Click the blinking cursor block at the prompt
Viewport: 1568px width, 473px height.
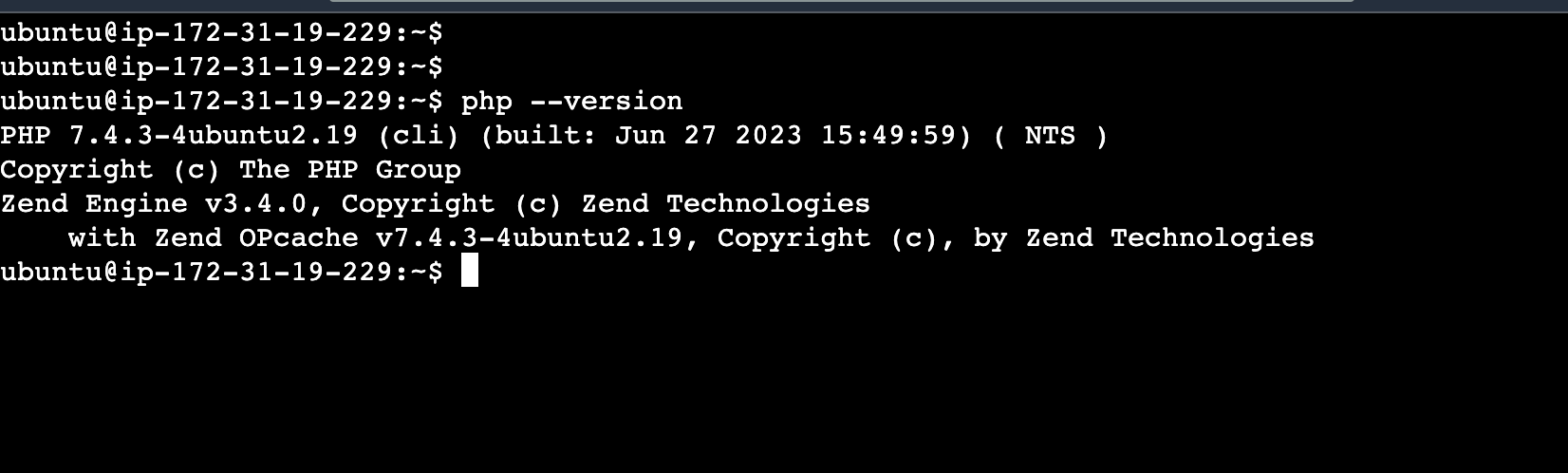469,272
